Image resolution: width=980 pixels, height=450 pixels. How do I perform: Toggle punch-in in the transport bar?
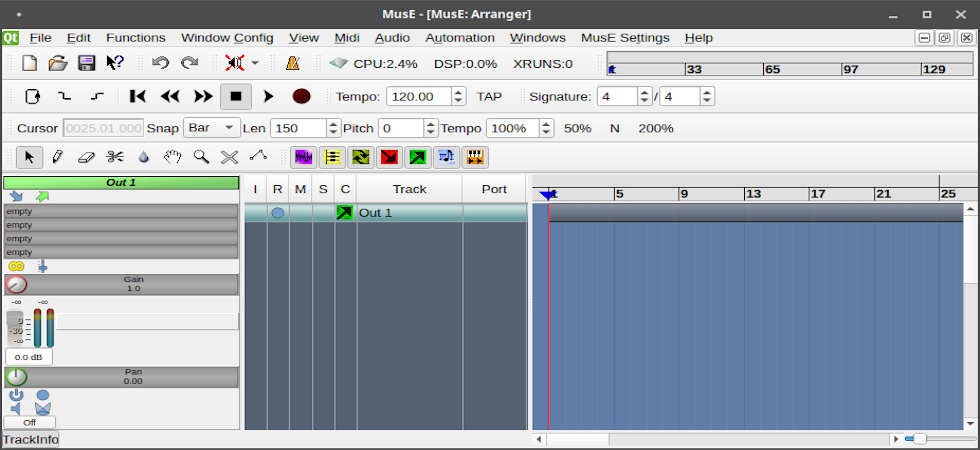point(64,96)
